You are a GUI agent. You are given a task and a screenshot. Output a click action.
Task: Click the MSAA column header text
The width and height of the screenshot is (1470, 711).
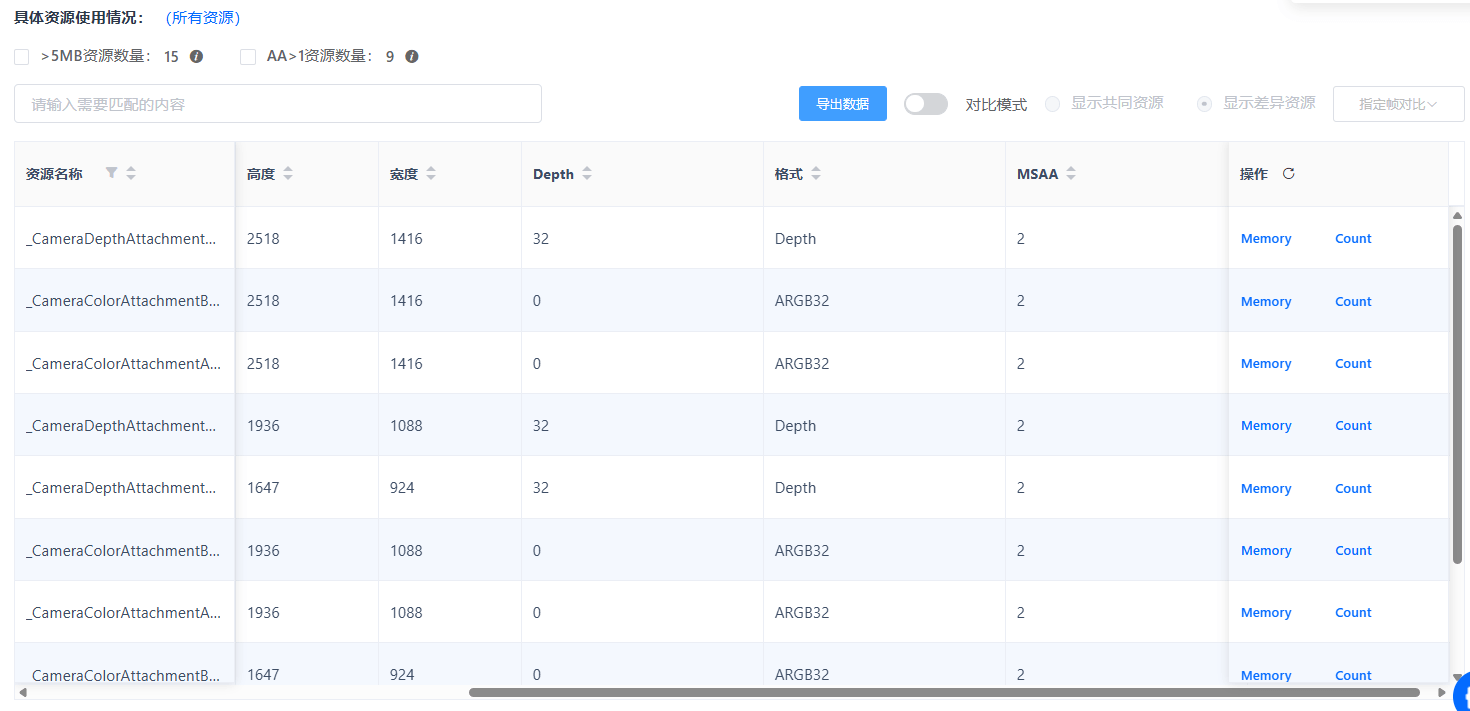coord(1037,174)
